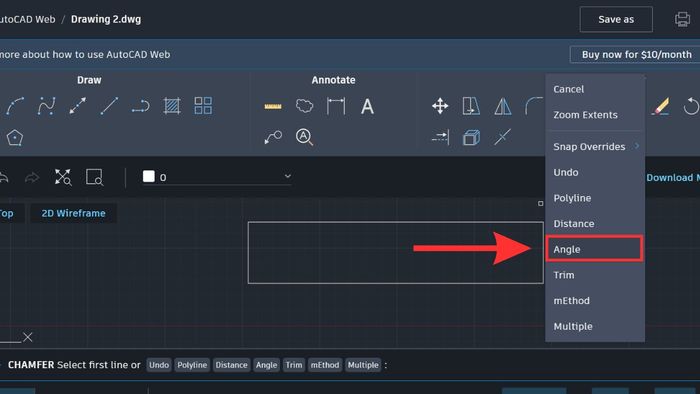Click the Top view label
The image size is (700, 394).
7,213
